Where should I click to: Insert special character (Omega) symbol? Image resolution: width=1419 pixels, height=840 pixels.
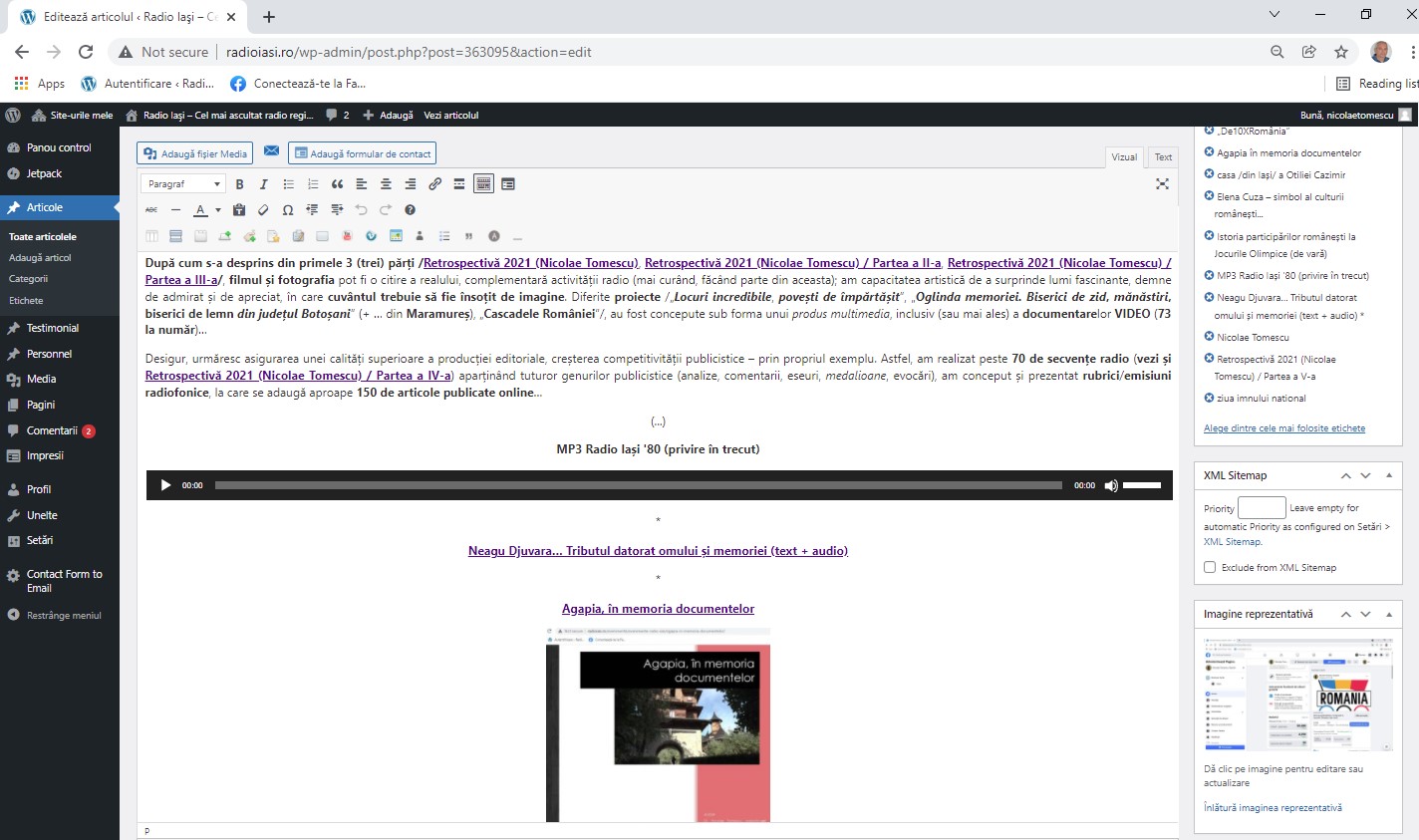pos(288,210)
